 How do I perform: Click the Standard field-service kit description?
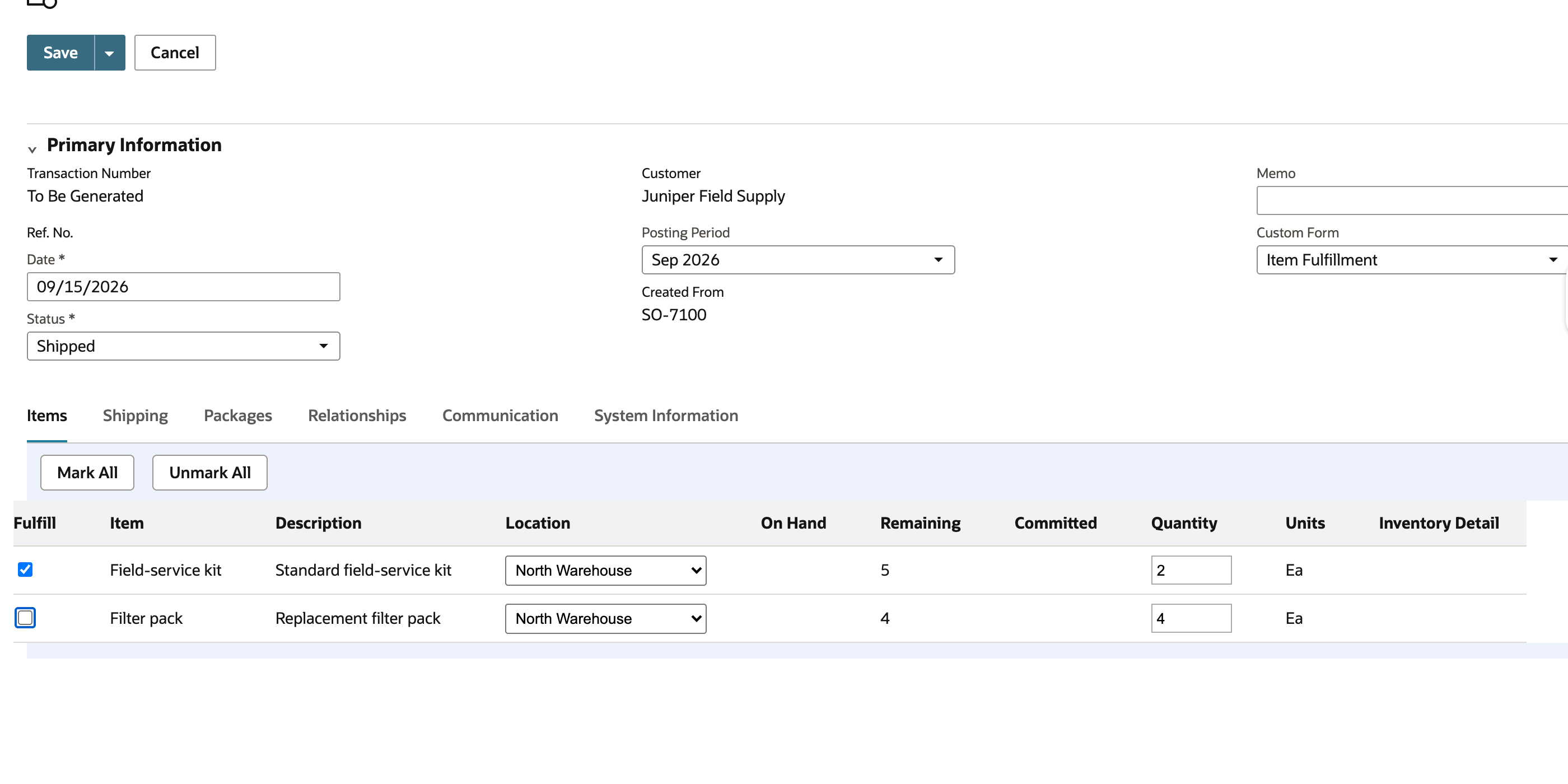[x=363, y=570]
